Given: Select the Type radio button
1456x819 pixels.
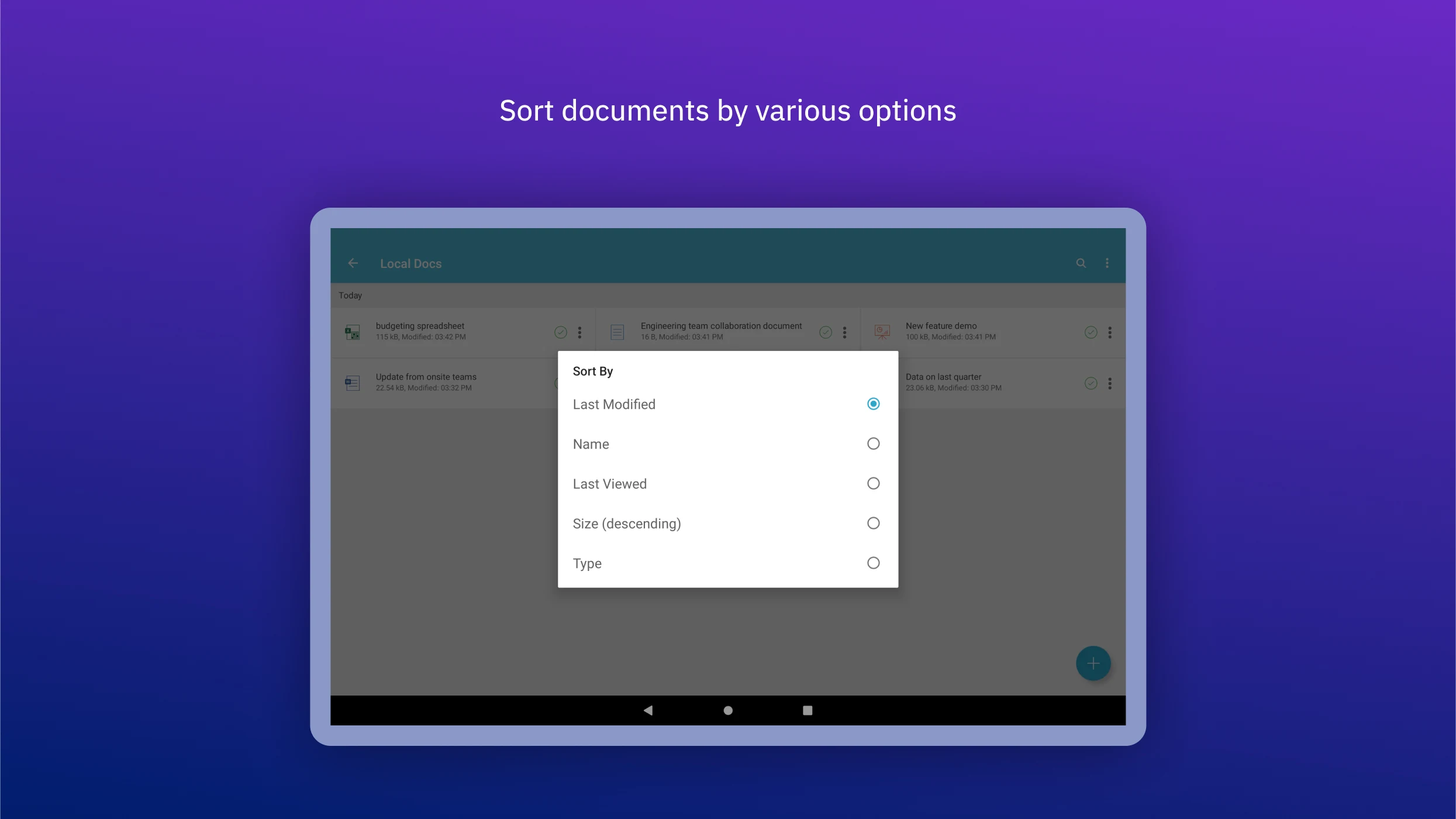Looking at the screenshot, I should coord(873,563).
